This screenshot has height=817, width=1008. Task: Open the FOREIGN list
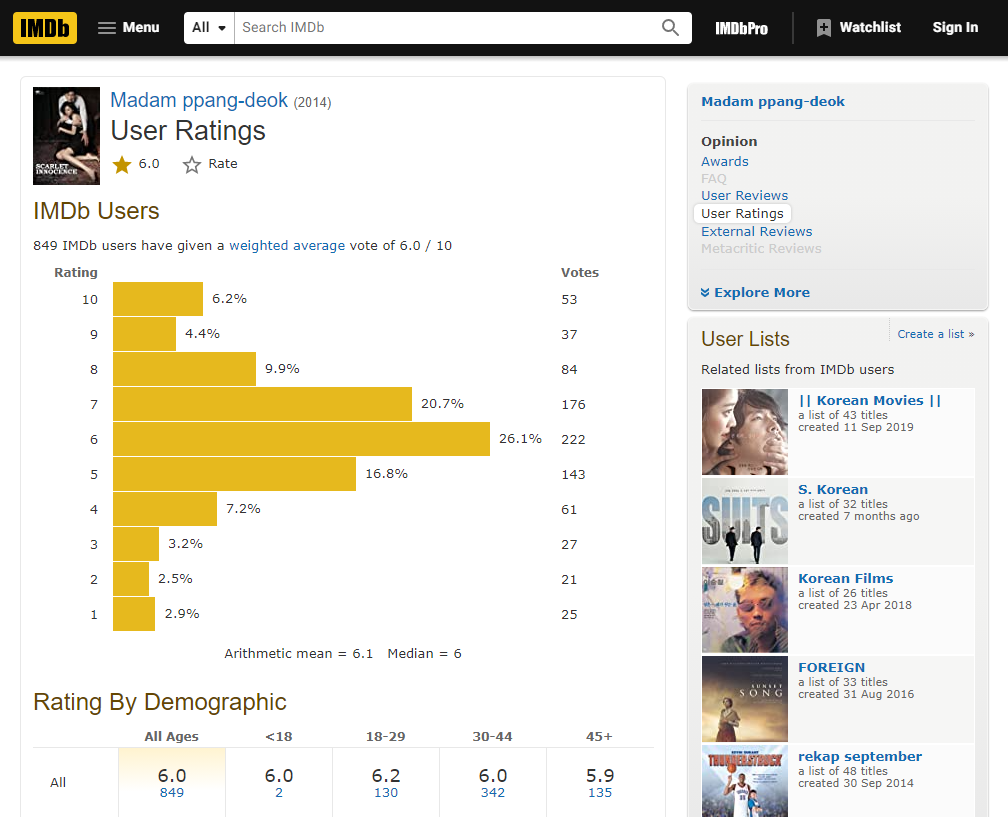(x=831, y=667)
